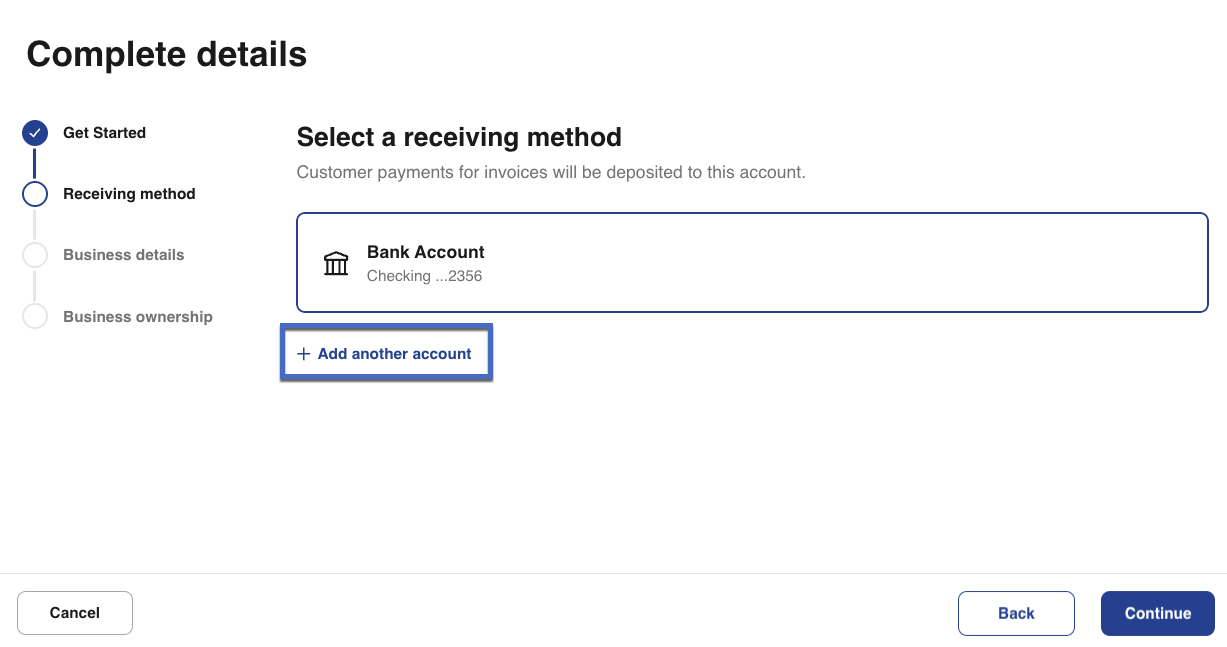Click the Get Started checkmark step icon
The image size is (1227, 647).
point(35,133)
